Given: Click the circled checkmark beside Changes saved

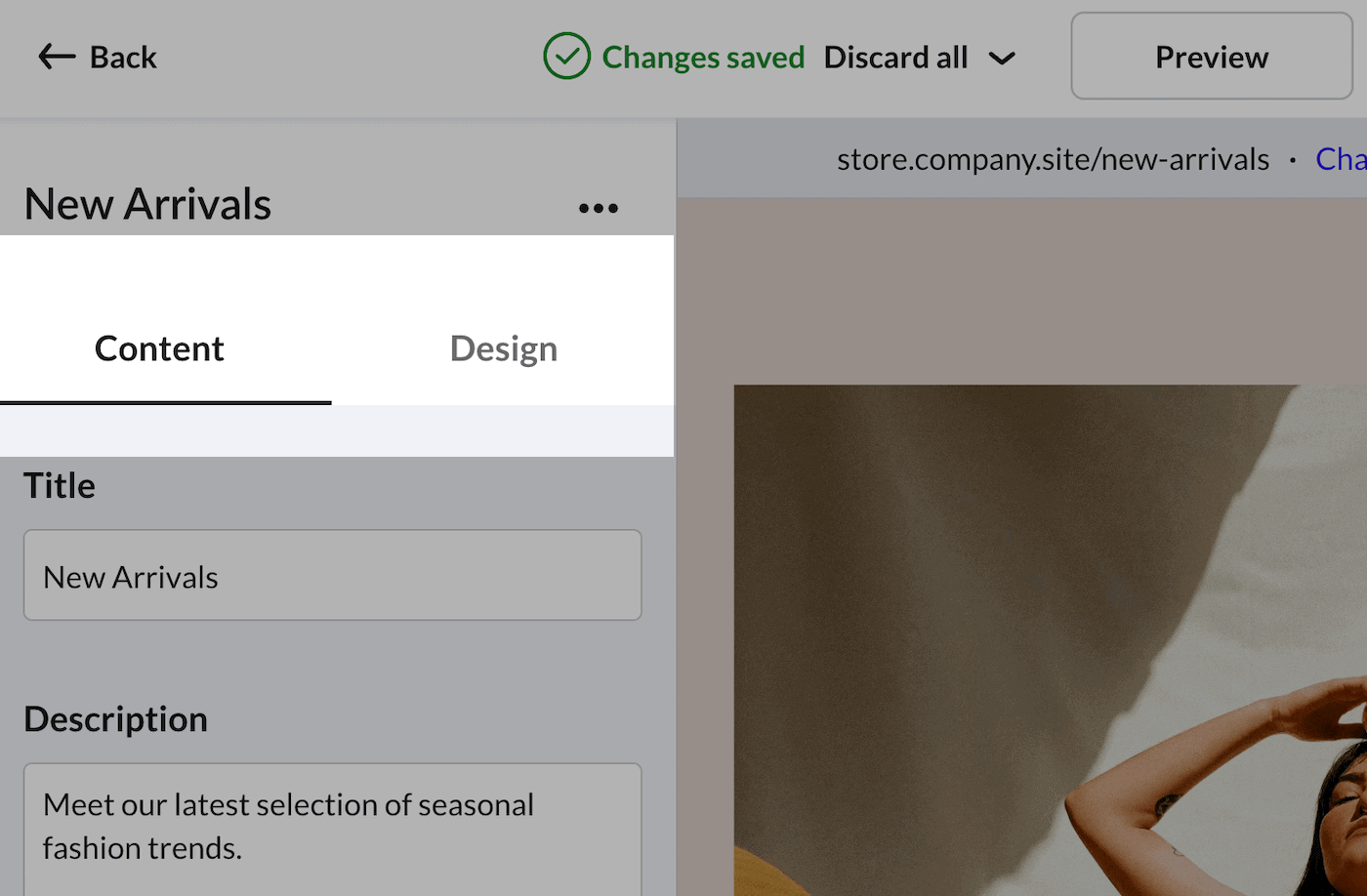Looking at the screenshot, I should coord(567,57).
